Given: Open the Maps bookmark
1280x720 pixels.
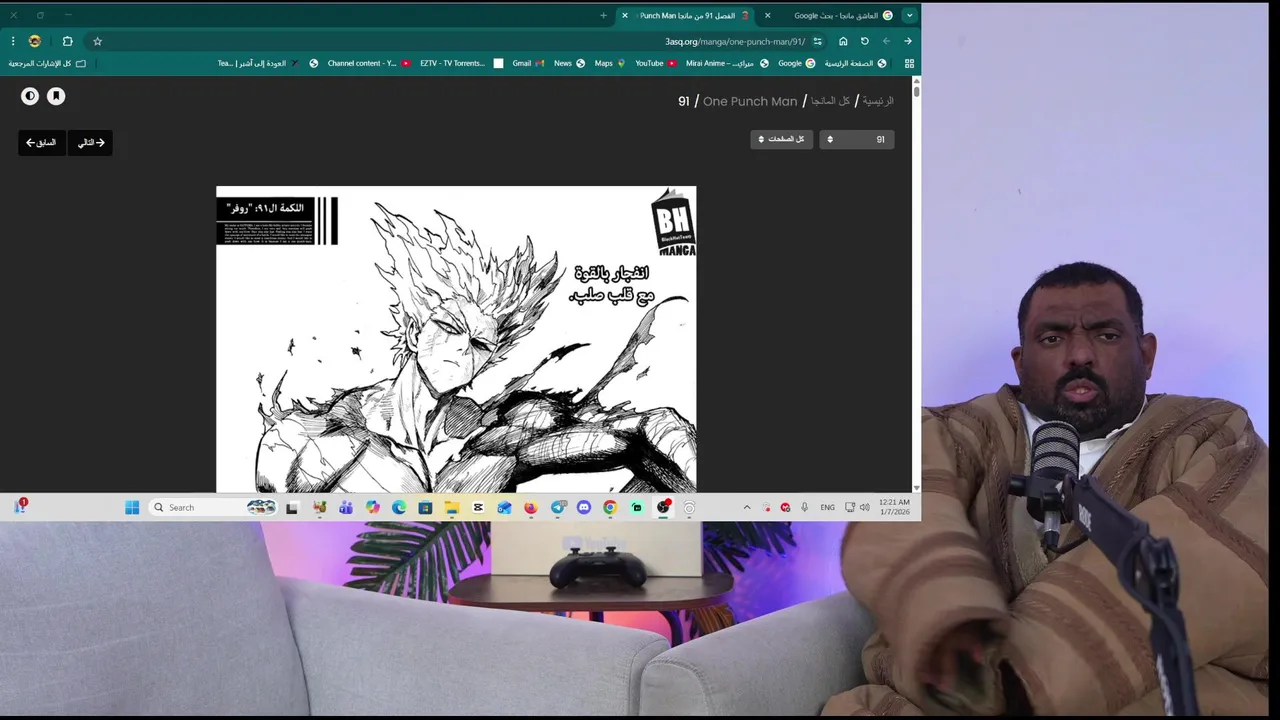Looking at the screenshot, I should [610, 63].
